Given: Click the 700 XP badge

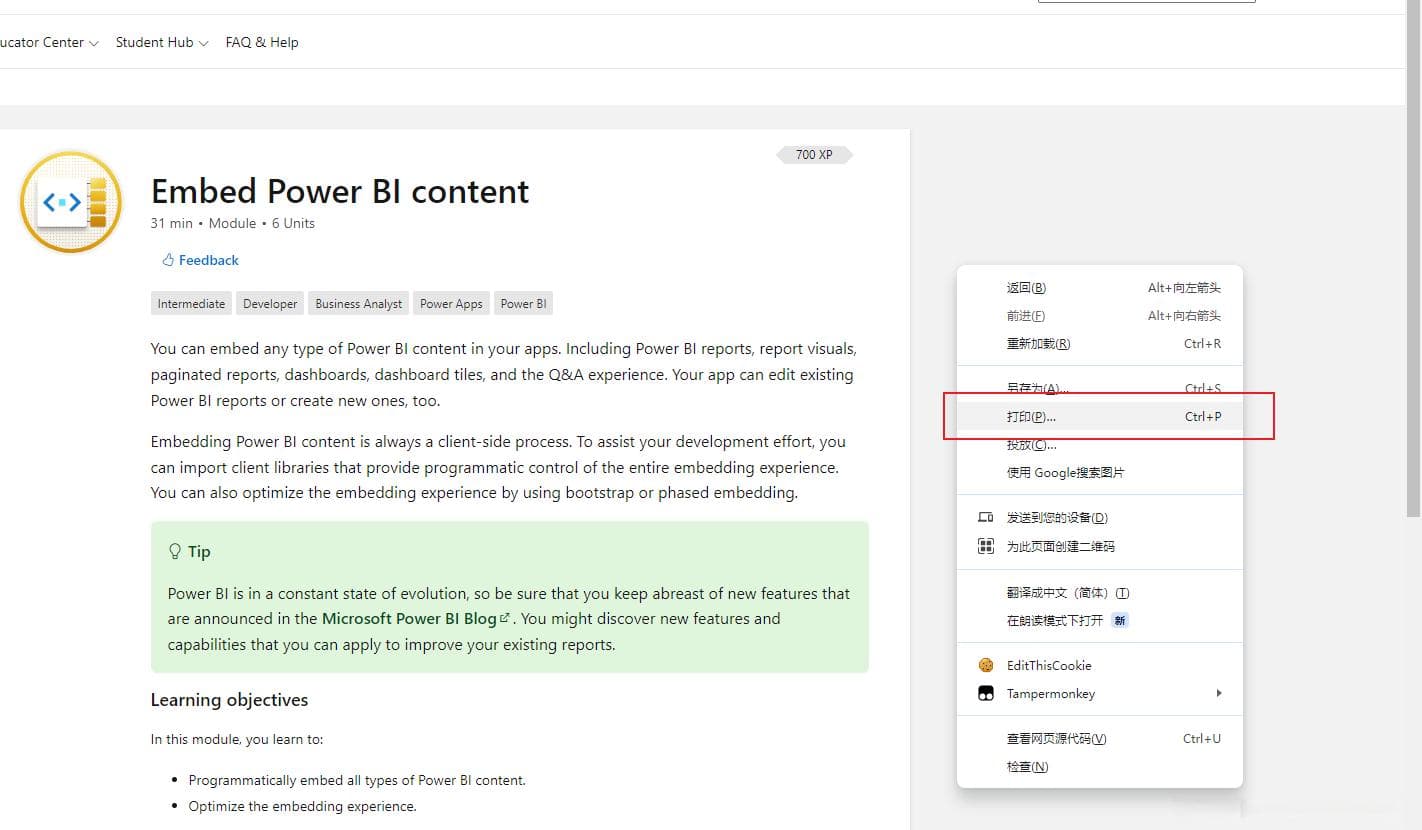Looking at the screenshot, I should (x=814, y=155).
